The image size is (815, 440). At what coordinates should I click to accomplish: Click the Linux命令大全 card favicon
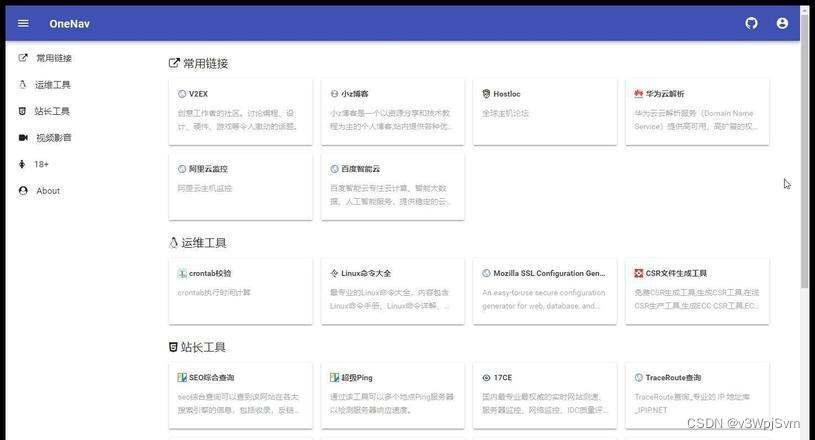click(x=334, y=273)
